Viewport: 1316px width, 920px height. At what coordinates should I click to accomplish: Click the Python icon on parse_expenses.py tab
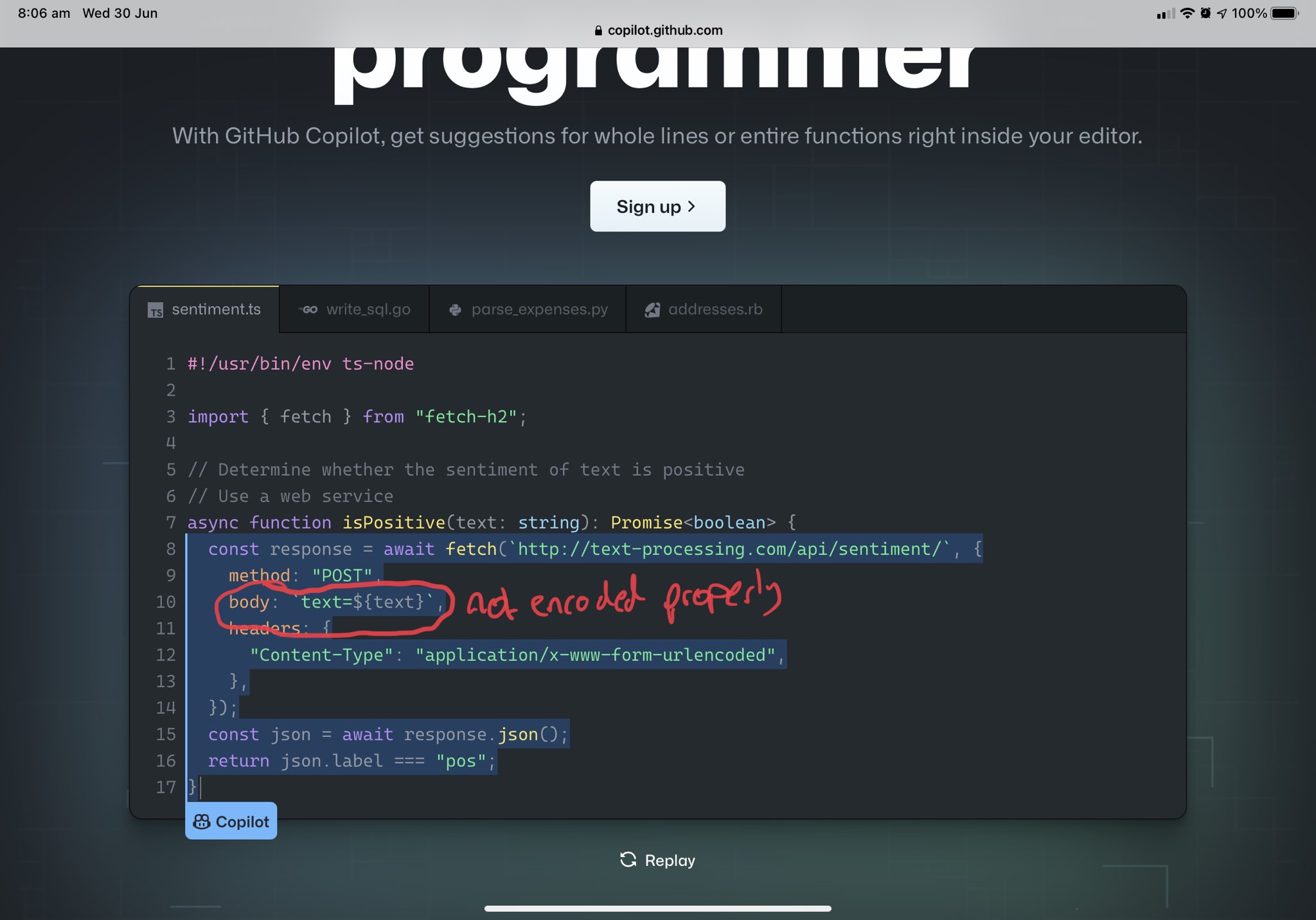454,309
